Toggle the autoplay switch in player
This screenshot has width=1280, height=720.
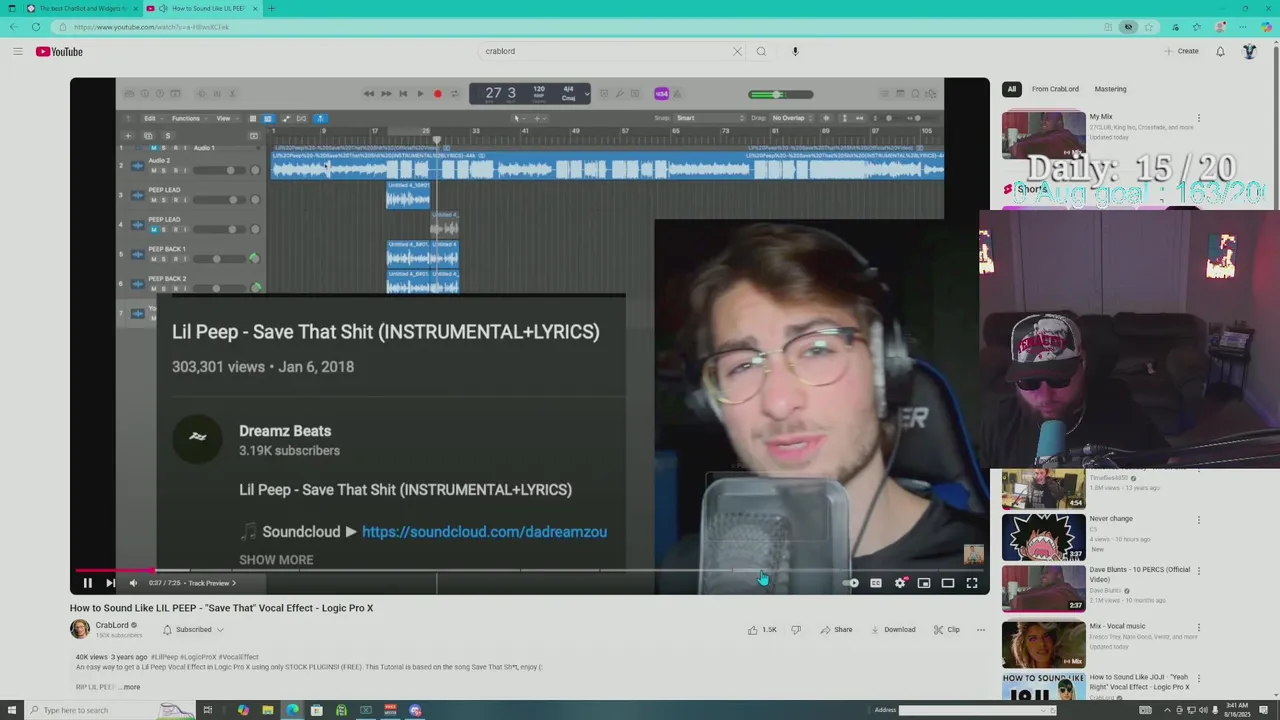851,583
